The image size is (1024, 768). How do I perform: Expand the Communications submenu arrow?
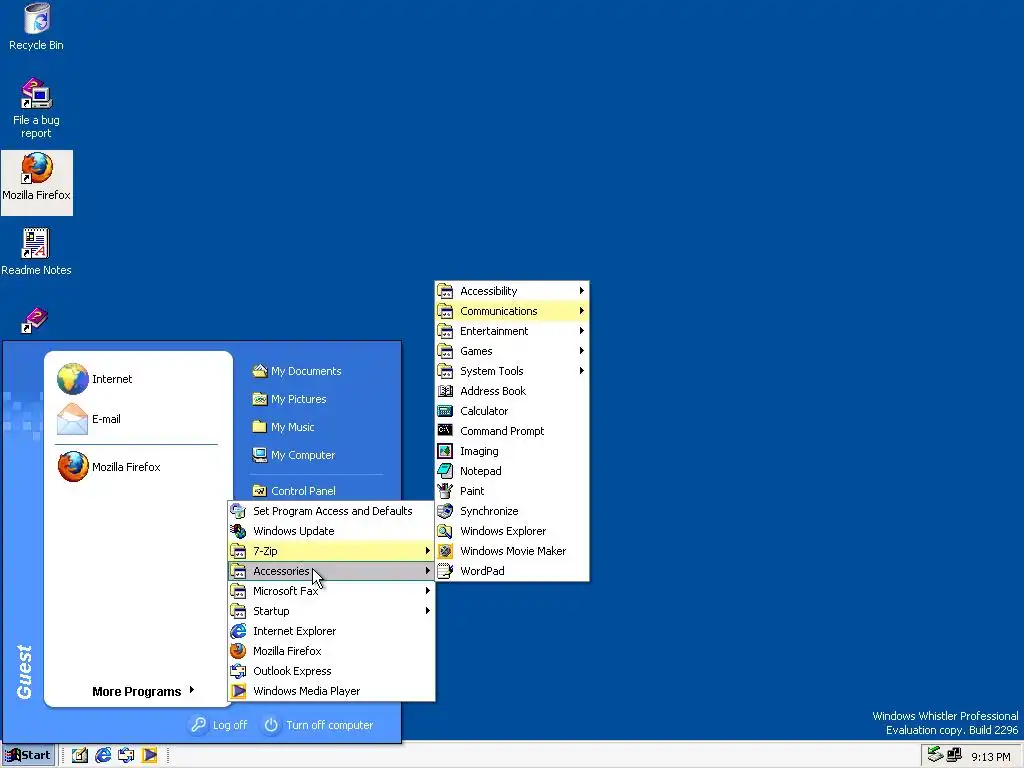tap(581, 311)
